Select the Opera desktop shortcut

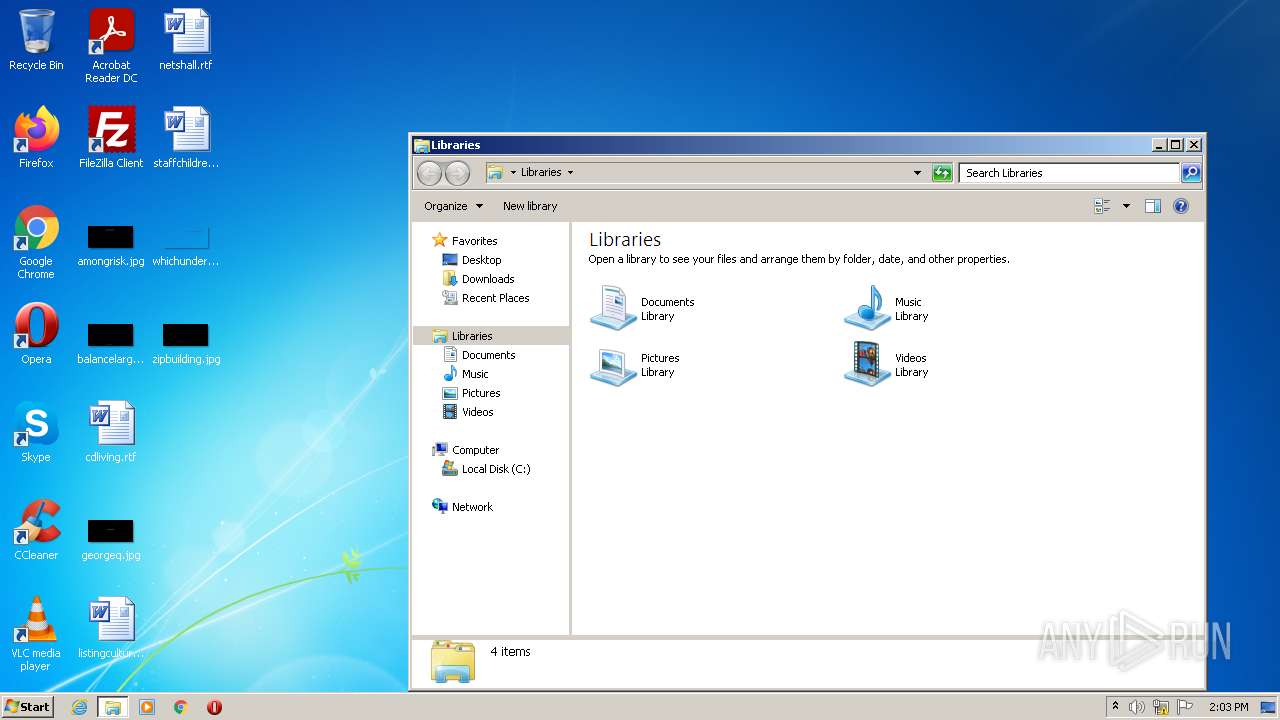[x=36, y=334]
